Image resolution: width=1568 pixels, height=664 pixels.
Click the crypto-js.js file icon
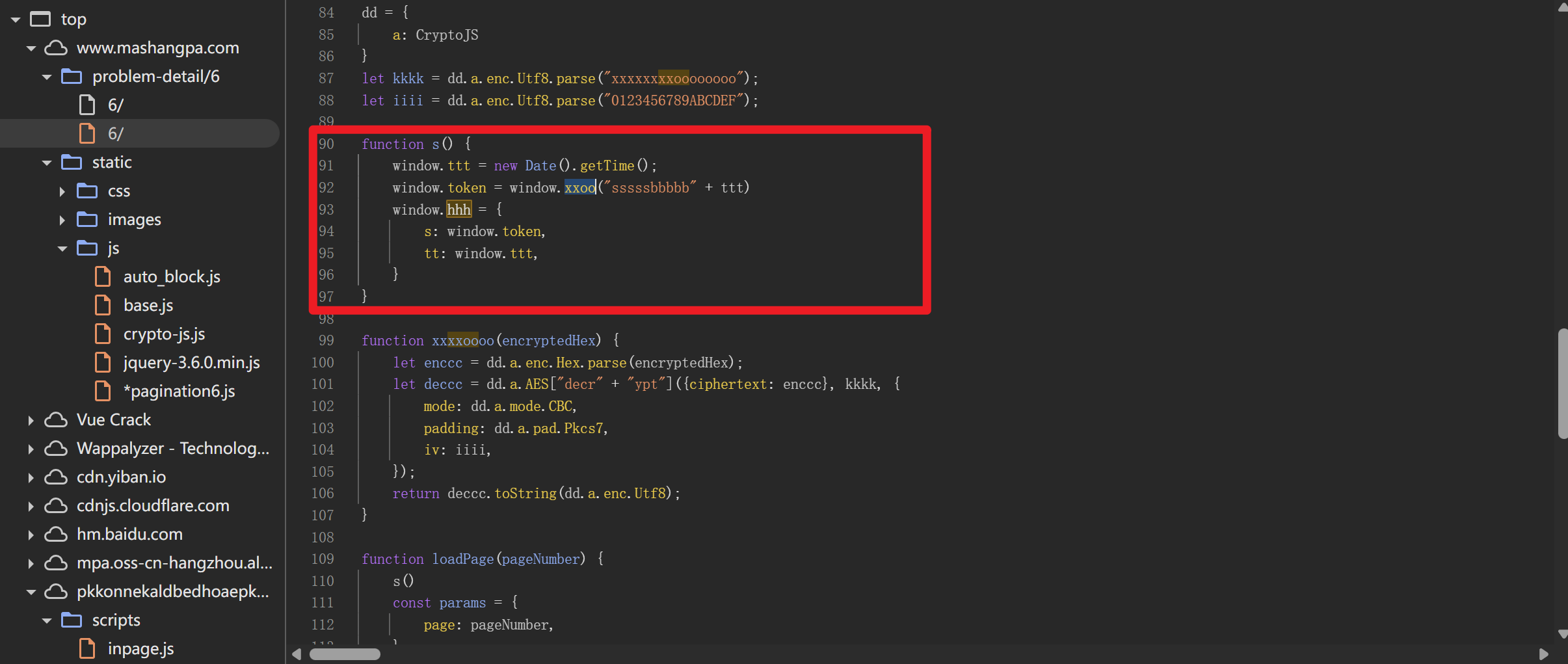point(103,334)
